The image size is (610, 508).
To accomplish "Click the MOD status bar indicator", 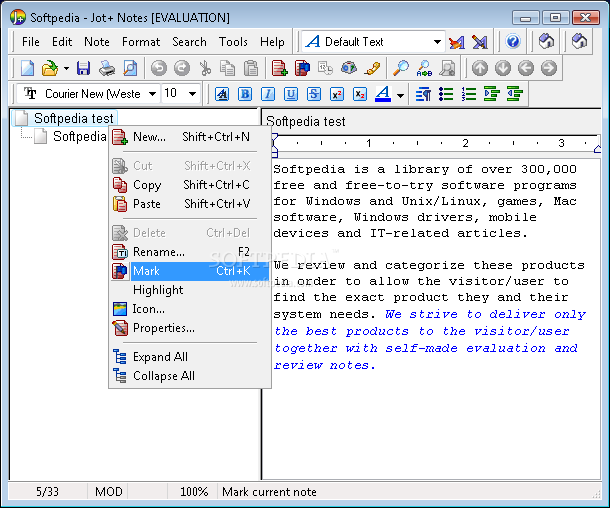I will 109,492.
